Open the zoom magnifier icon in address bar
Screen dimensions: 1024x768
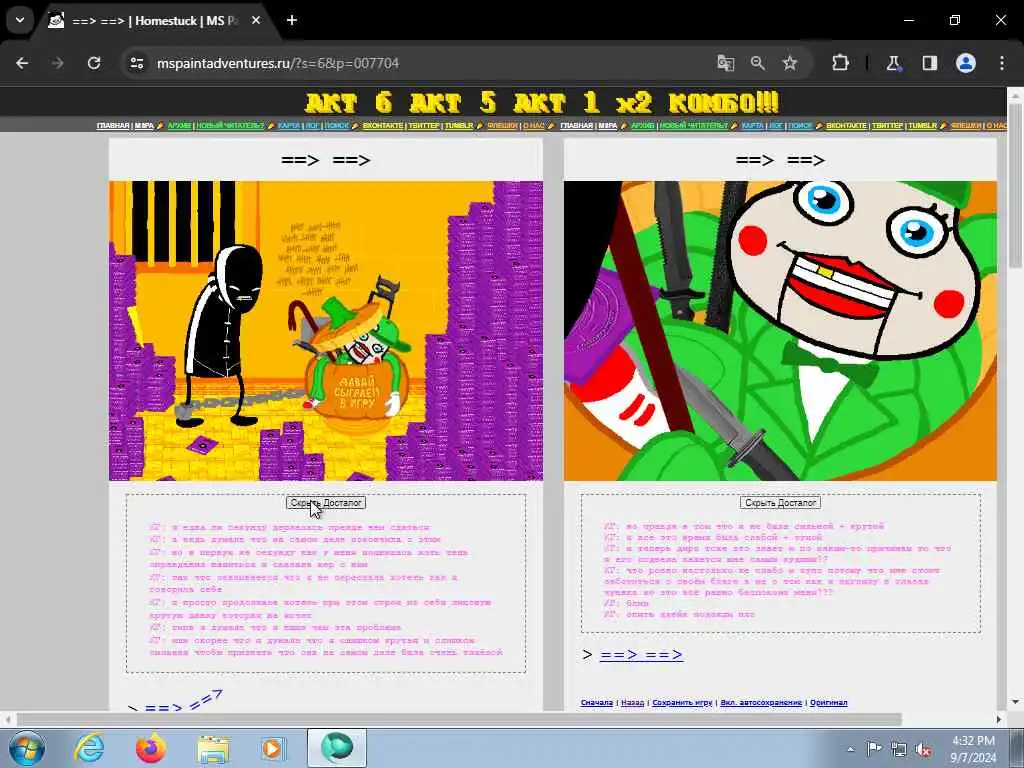[758, 63]
